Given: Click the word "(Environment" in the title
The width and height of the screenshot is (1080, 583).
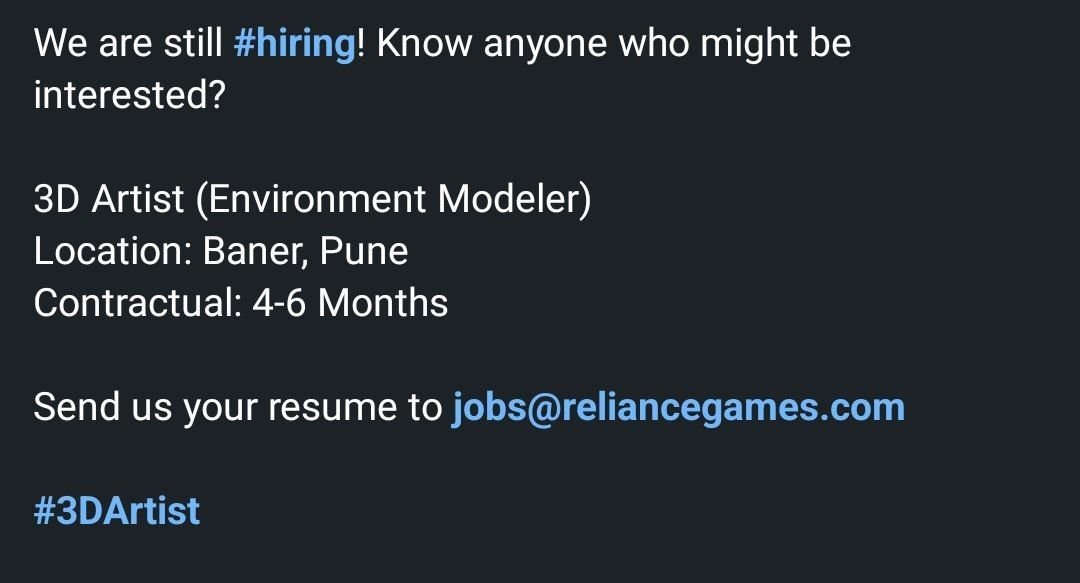Looking at the screenshot, I should coord(314,199).
